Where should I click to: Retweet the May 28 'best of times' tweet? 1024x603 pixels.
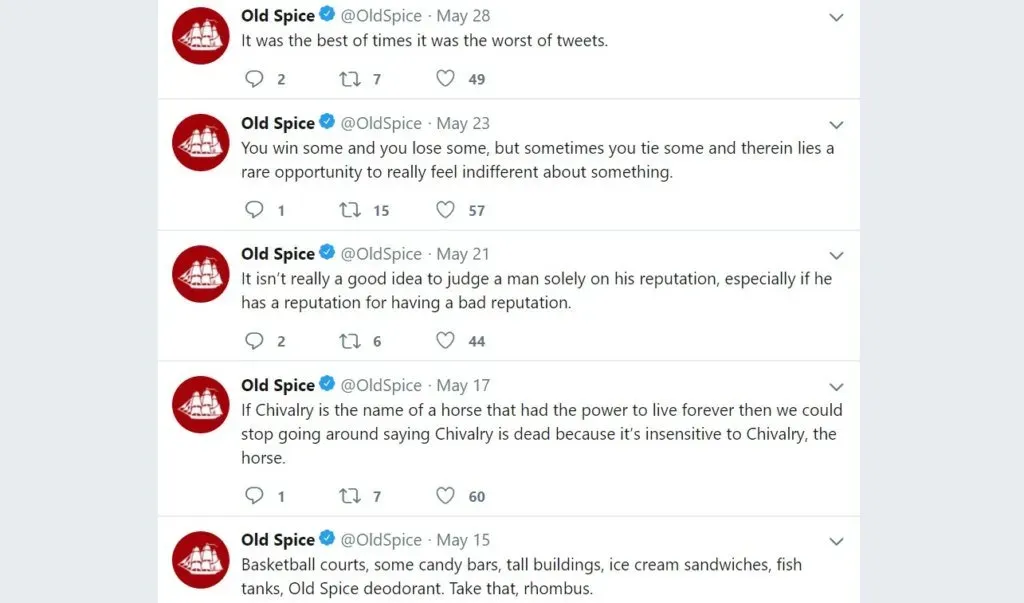tap(350, 79)
